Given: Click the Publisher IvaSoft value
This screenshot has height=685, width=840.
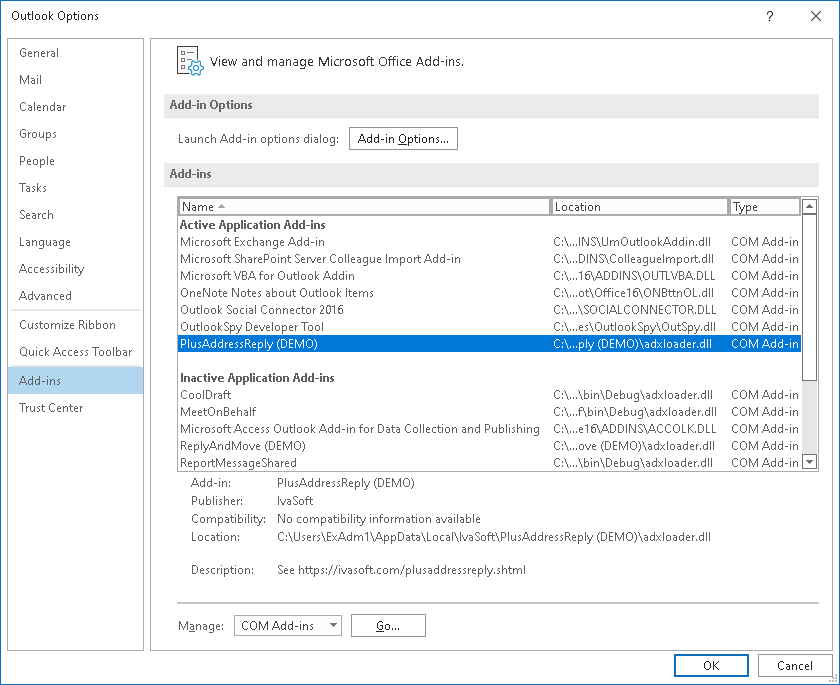Looking at the screenshot, I should [x=295, y=501].
